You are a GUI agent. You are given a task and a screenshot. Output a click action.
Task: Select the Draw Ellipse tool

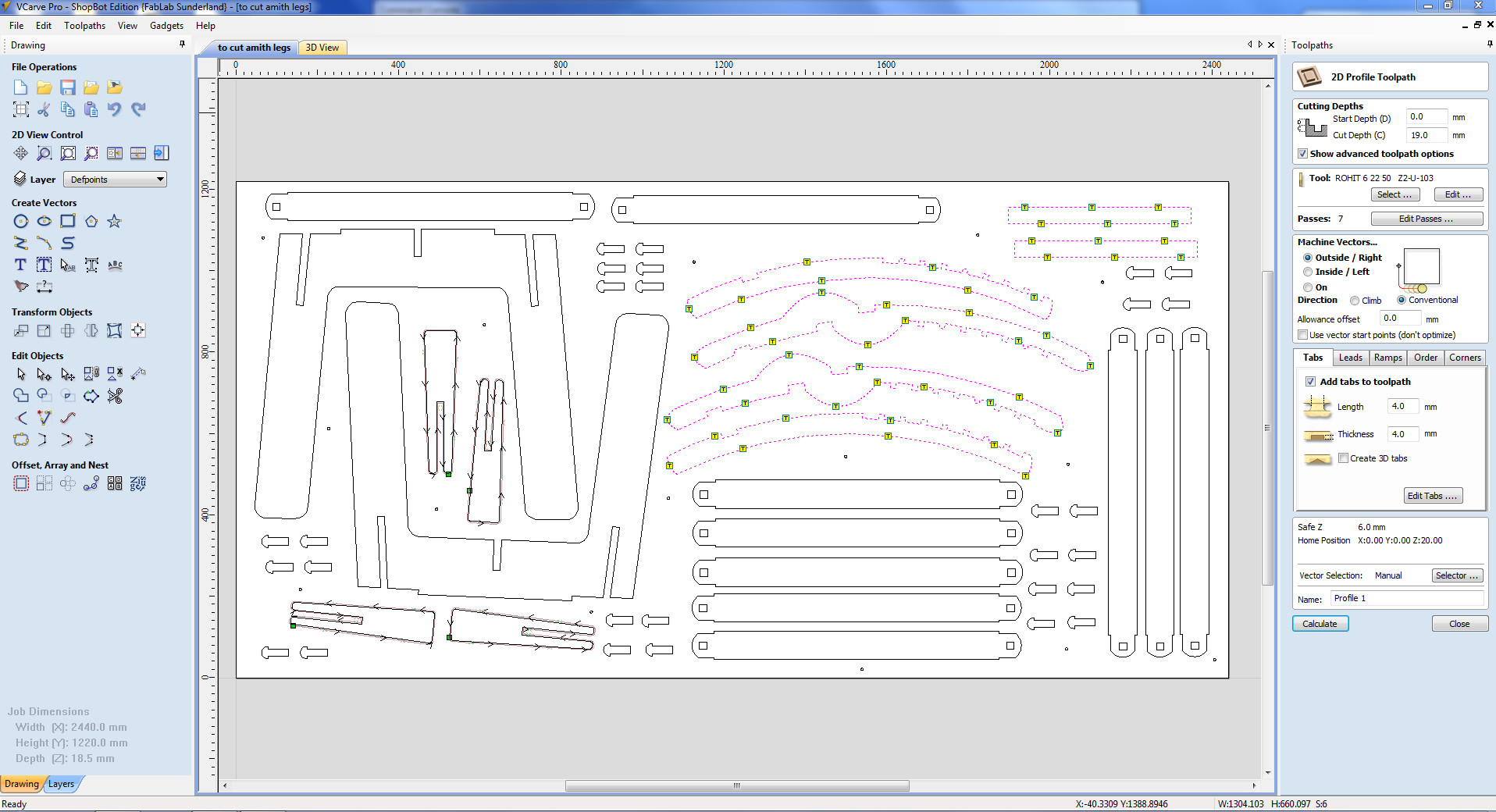click(x=45, y=221)
